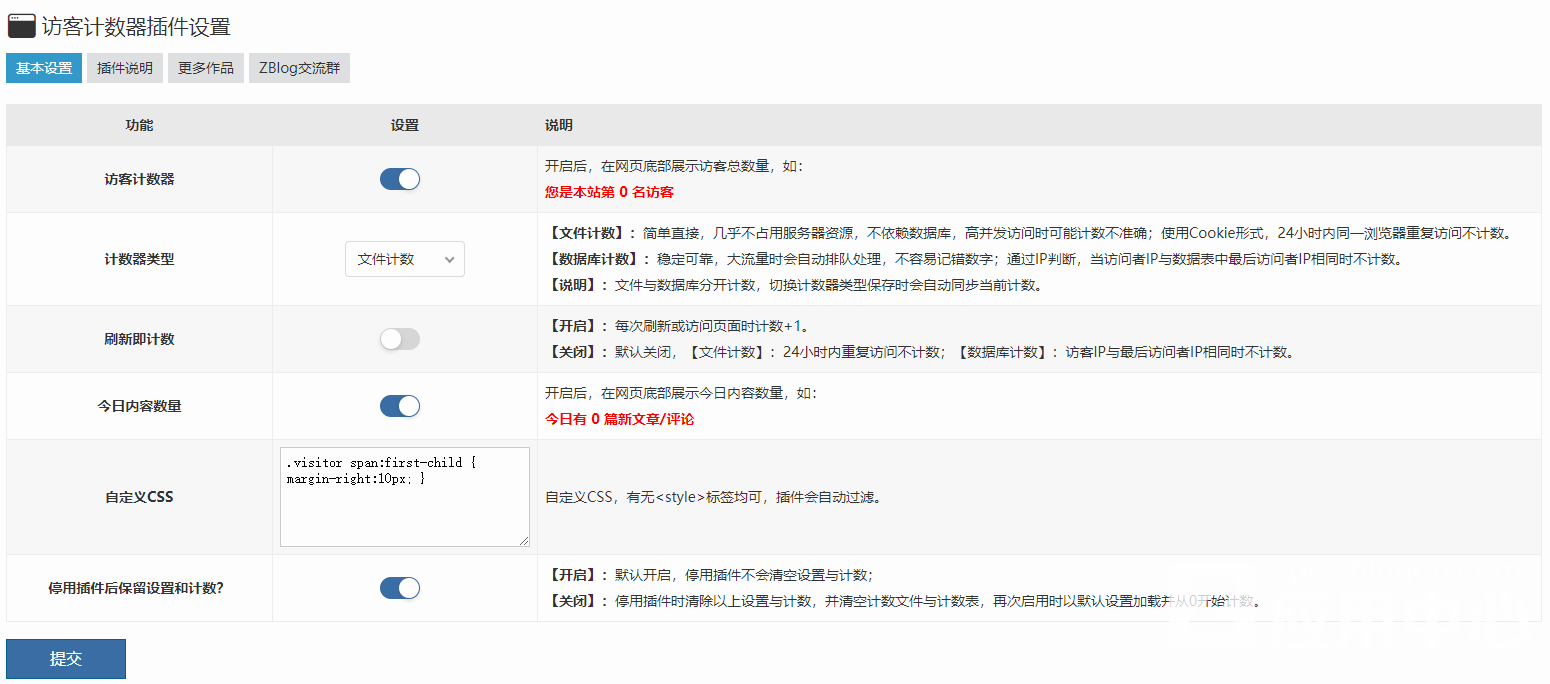Click the chevron arrow in the 计数器类型 select
Image resolution: width=1550 pixels, height=684 pixels.
pyautogui.click(x=449, y=259)
